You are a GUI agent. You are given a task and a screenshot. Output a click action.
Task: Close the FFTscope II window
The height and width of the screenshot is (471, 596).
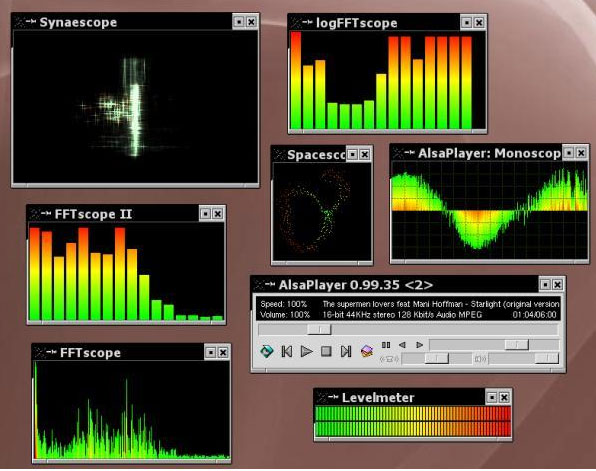tap(217, 214)
